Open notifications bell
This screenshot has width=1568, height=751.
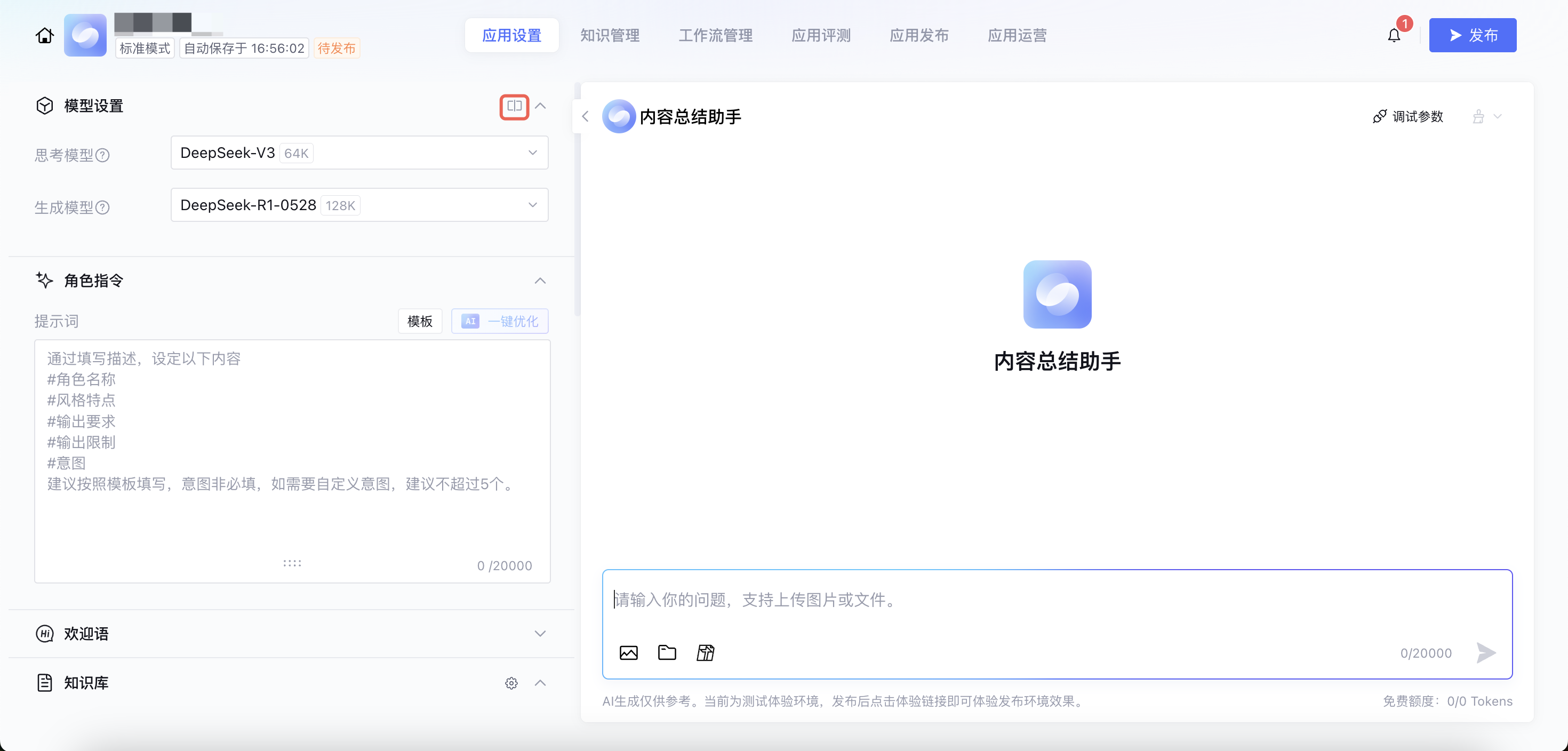pyautogui.click(x=1394, y=35)
